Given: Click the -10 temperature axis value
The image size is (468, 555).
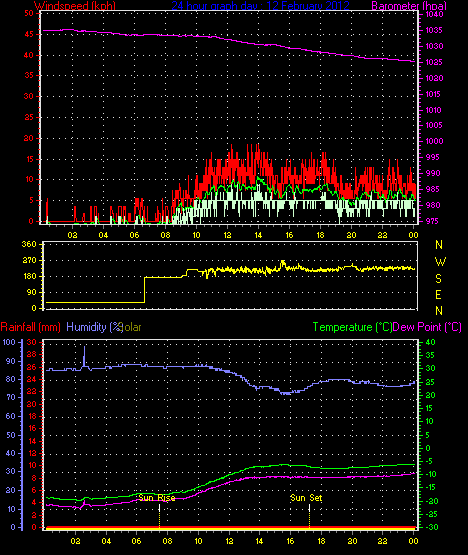Looking at the screenshot, I should click(430, 474).
